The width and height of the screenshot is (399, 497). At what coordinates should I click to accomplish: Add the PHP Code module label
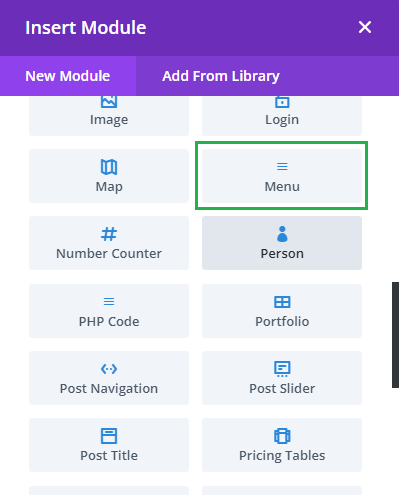point(109,321)
